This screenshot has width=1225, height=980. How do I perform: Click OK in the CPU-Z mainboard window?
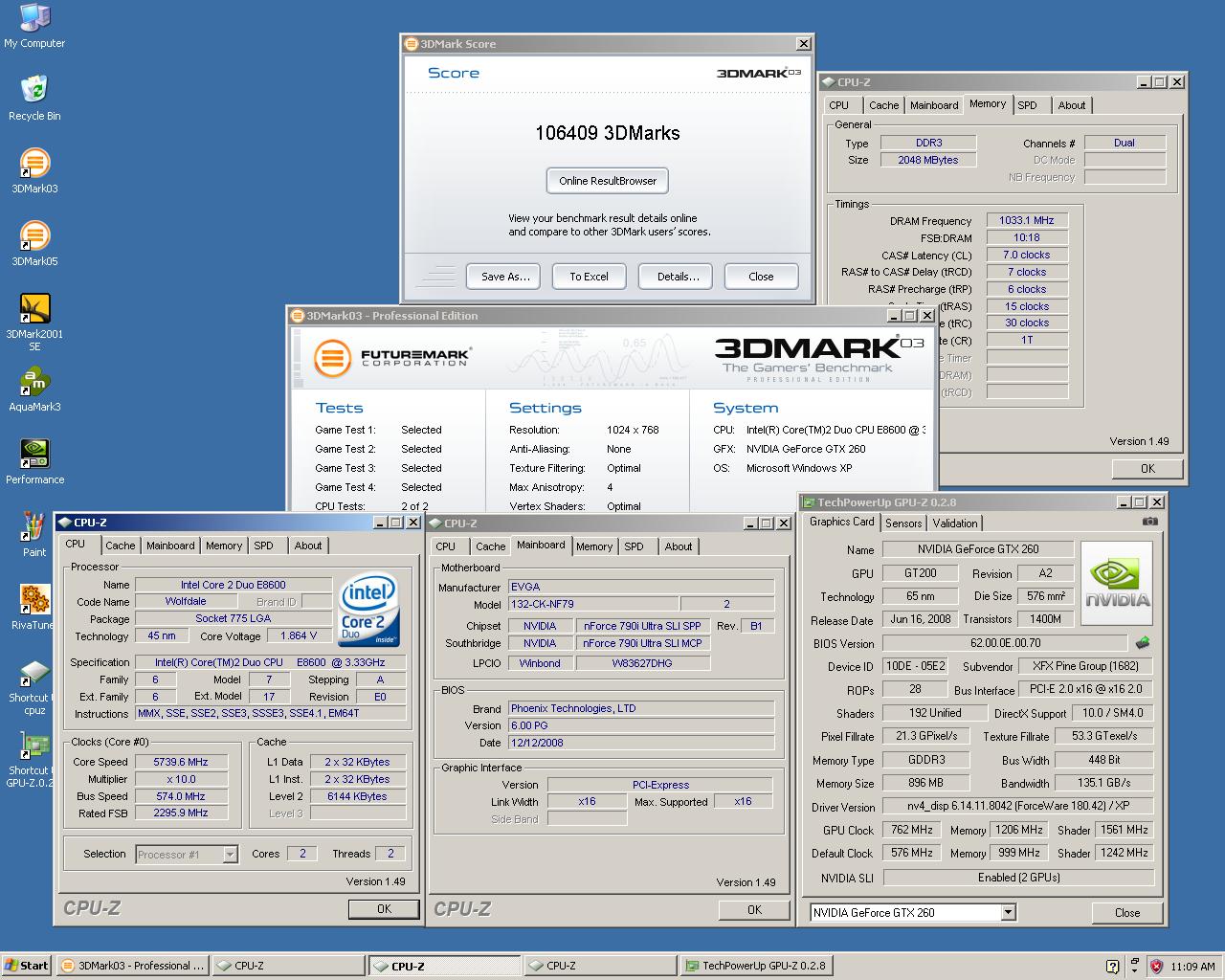click(754, 910)
